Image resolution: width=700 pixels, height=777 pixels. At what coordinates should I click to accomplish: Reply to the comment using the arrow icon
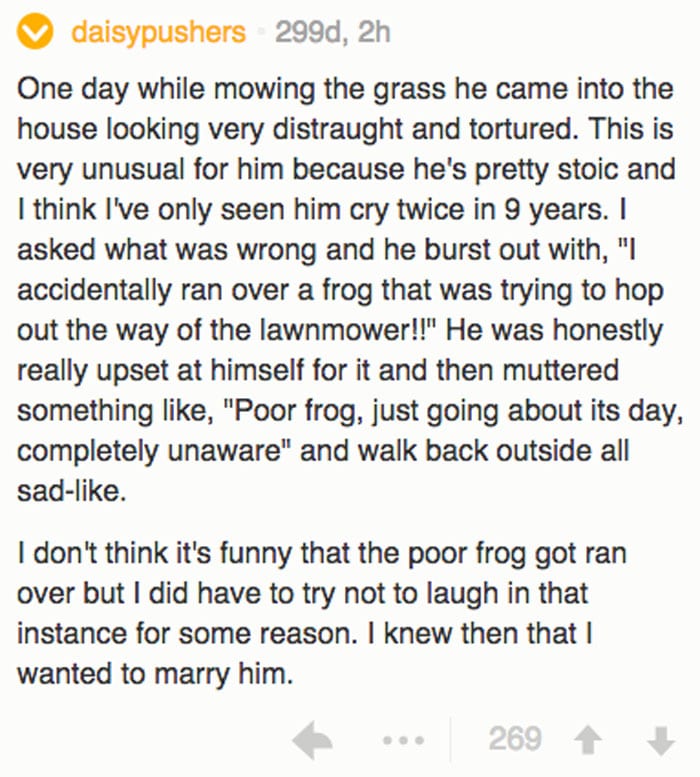(x=312, y=741)
